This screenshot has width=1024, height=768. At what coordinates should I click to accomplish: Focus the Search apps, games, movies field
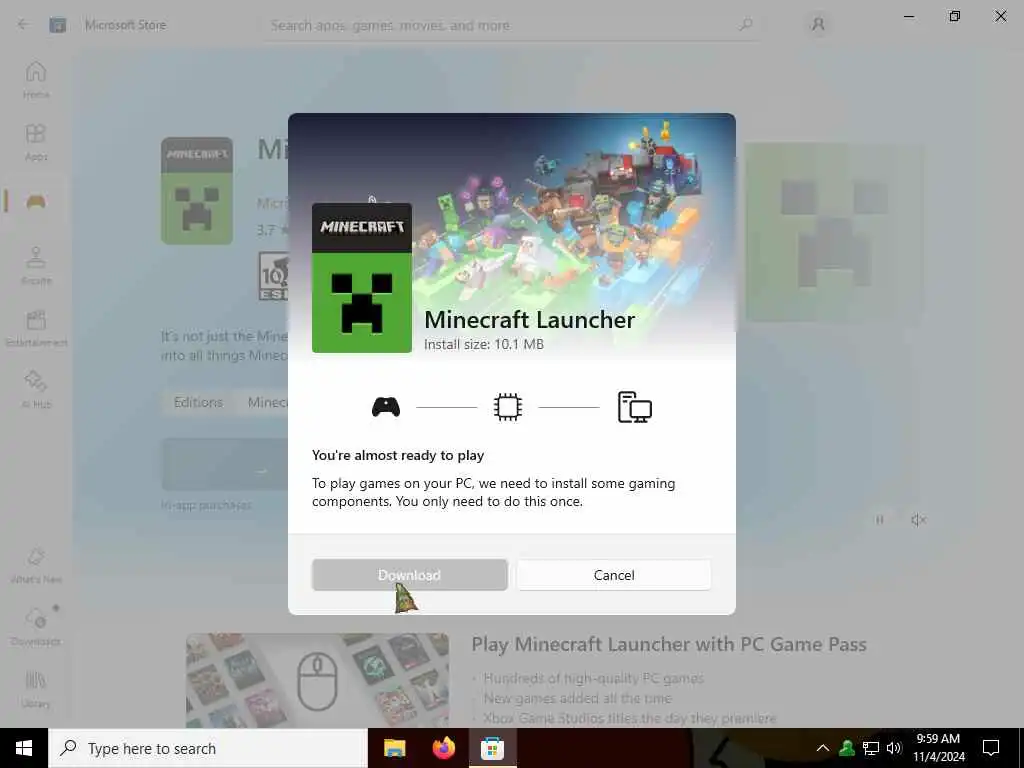(512, 25)
